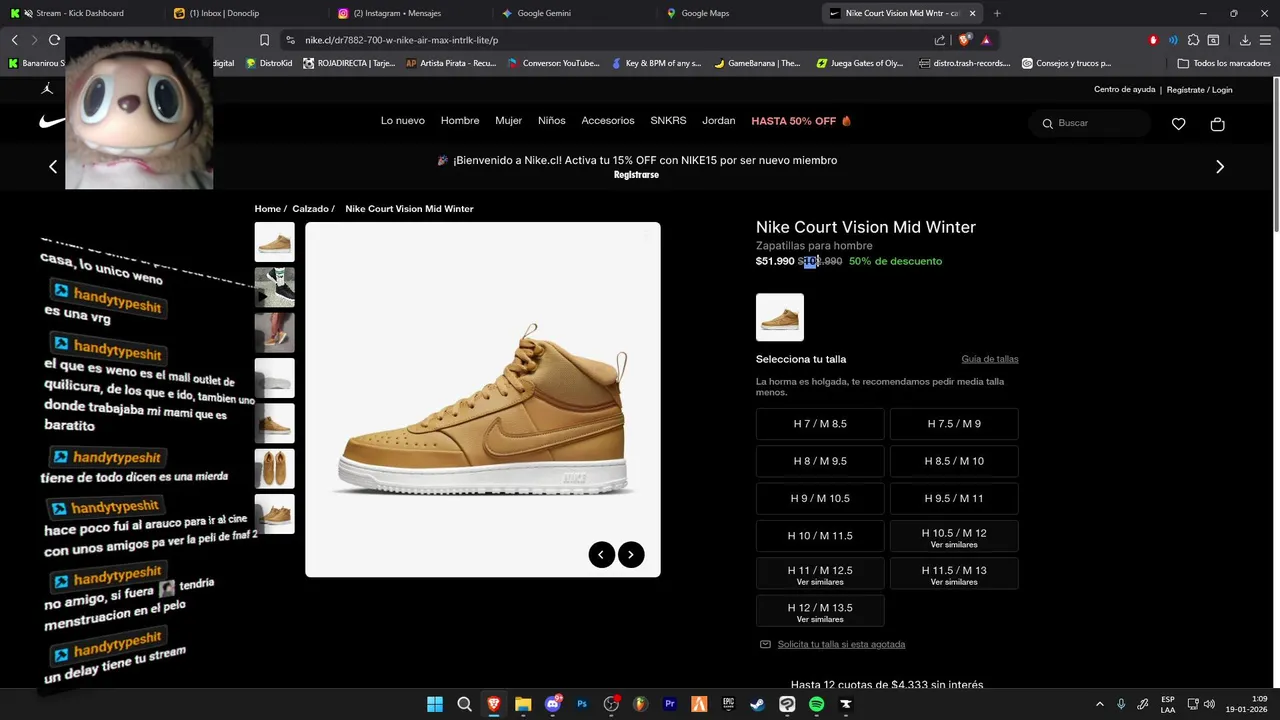The height and width of the screenshot is (720, 1280).
Task: Select size H 8.5 / M 10
Action: [954, 461]
